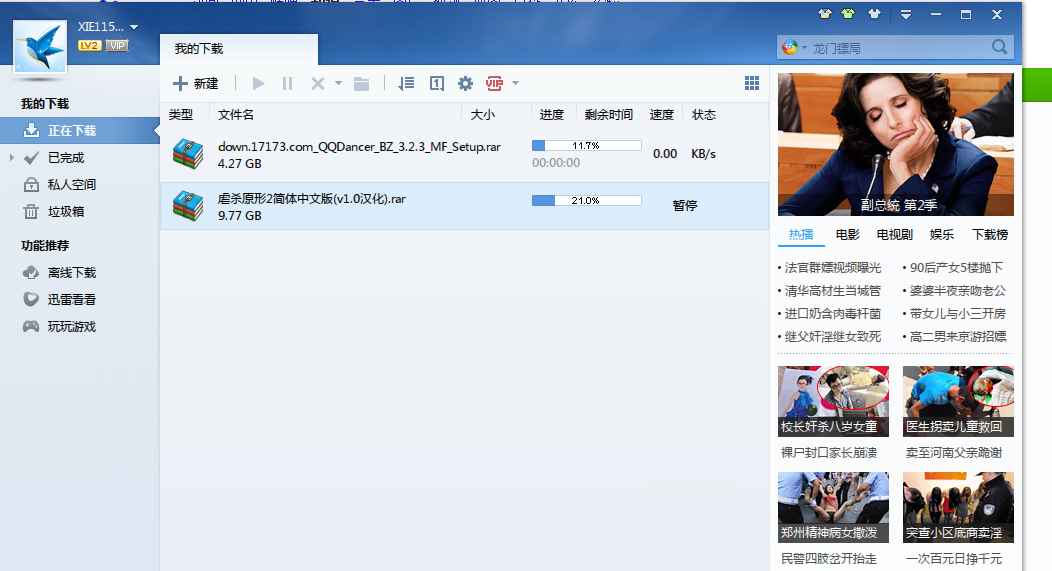Open the 离线下载 offline download item

71,272
